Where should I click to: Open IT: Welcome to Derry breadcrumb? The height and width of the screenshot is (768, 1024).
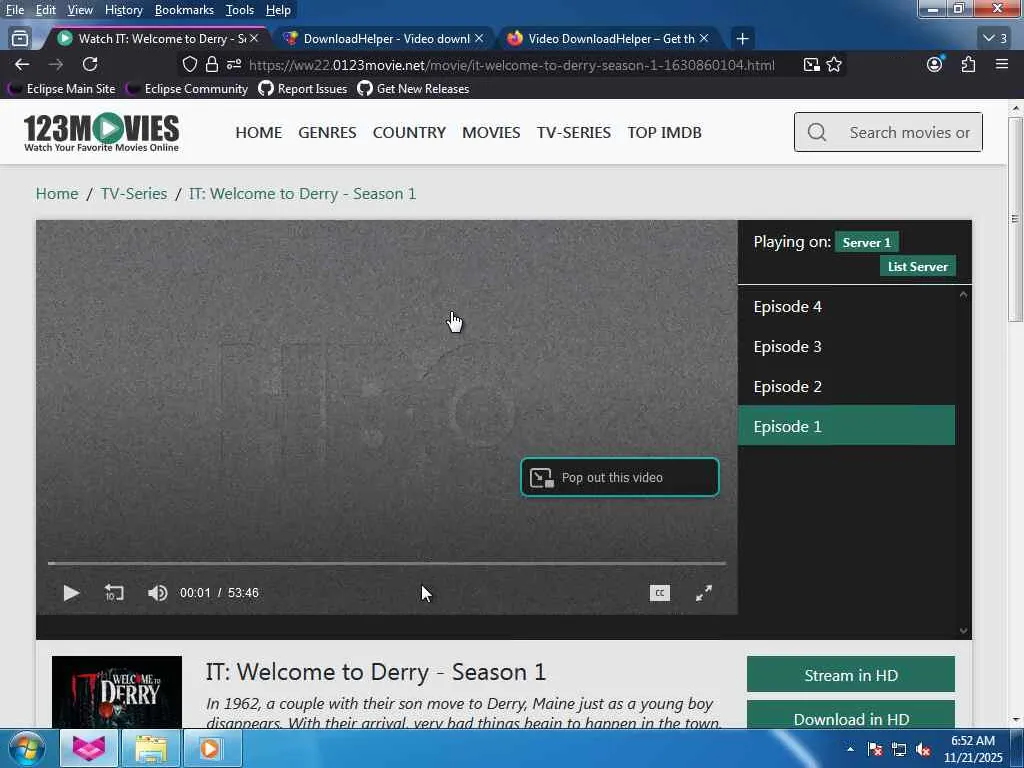click(302, 193)
